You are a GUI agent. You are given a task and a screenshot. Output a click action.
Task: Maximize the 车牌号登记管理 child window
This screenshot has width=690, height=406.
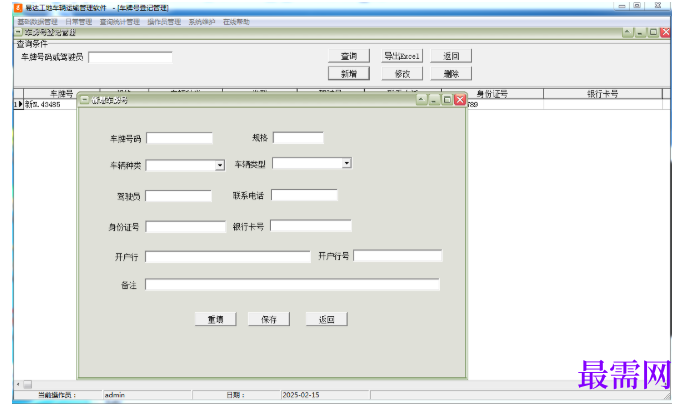(653, 32)
